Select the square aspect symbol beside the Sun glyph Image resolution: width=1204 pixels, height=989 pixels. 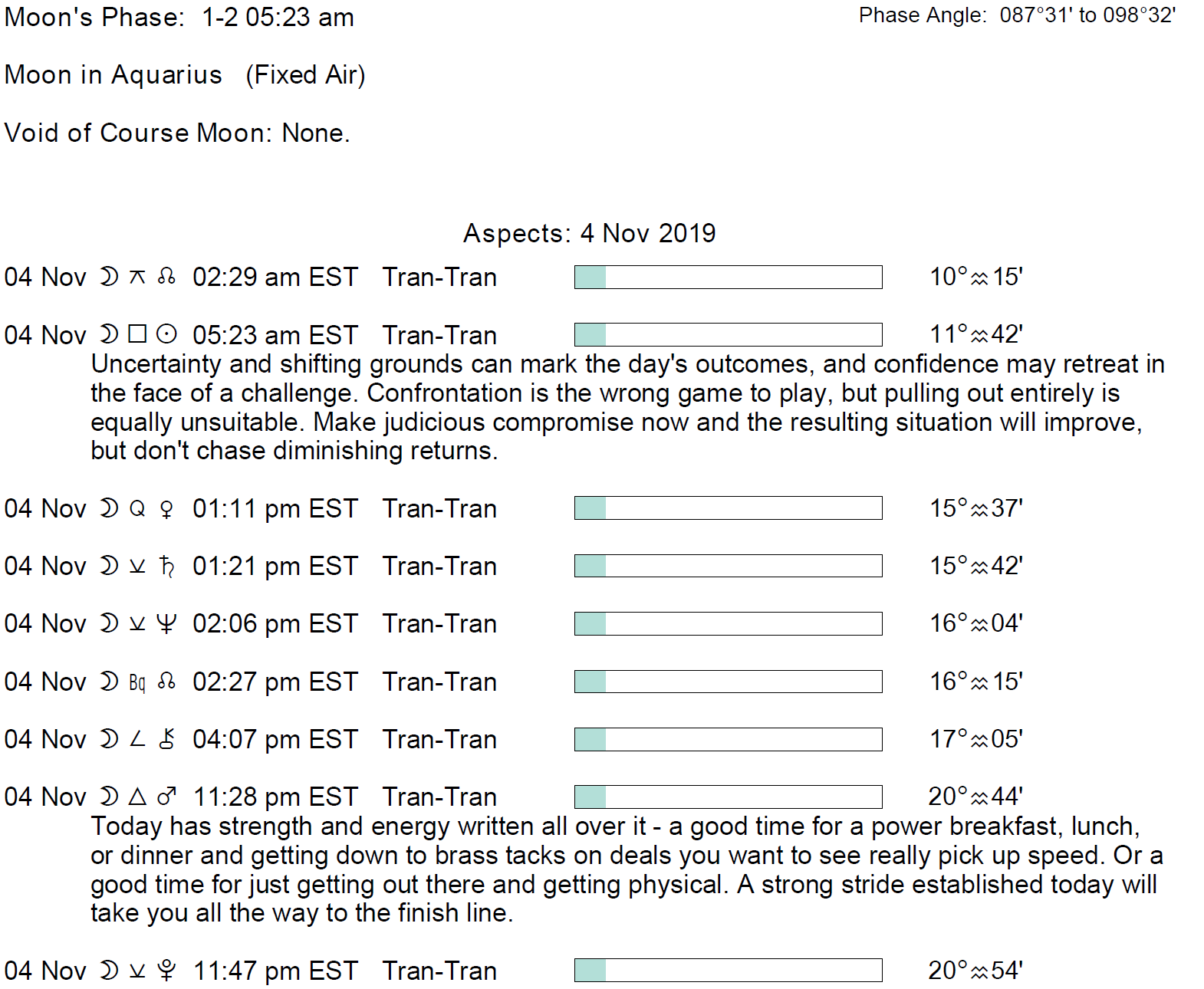(137, 334)
